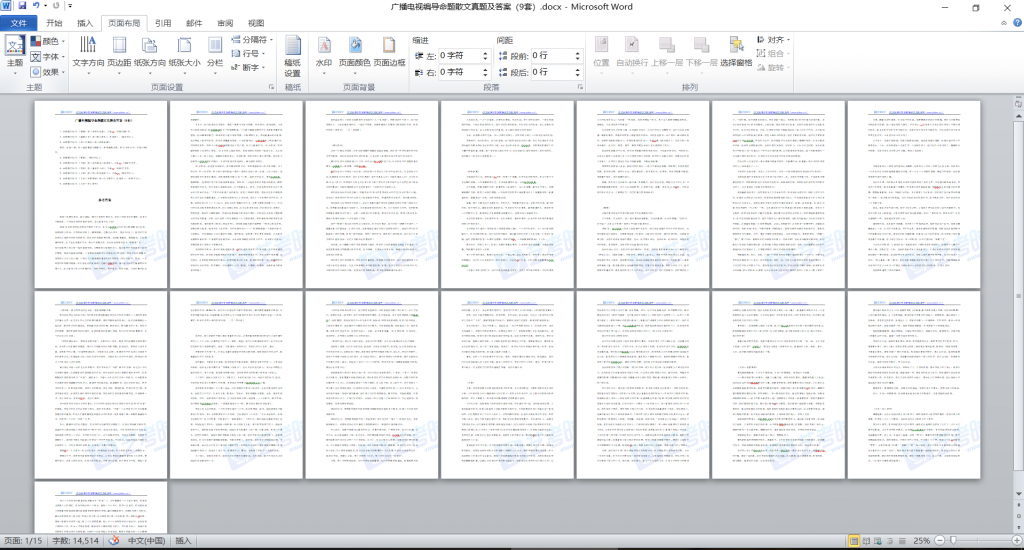Open the 稿纸设置 (Manuscript paper settings) tool
Image resolution: width=1024 pixels, height=550 pixels.
click(292, 56)
